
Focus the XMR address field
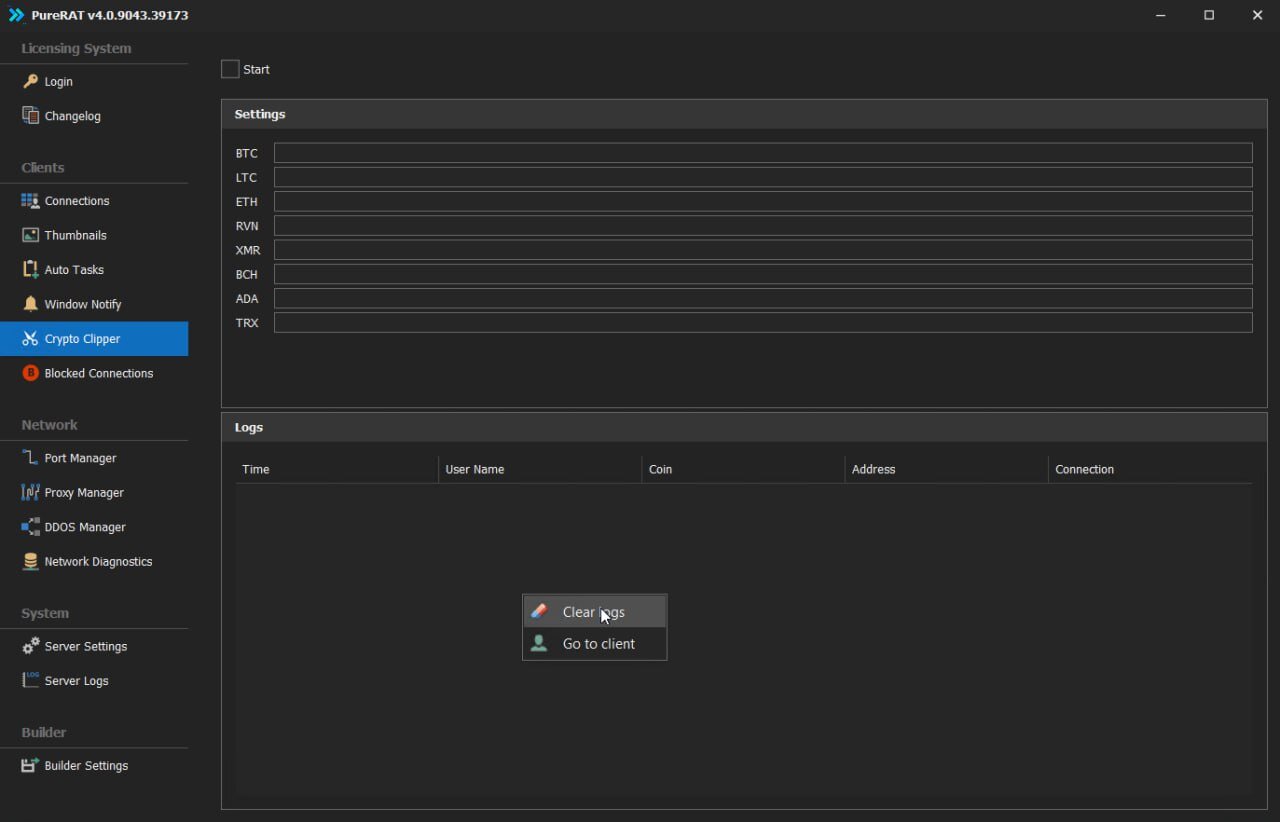point(763,250)
